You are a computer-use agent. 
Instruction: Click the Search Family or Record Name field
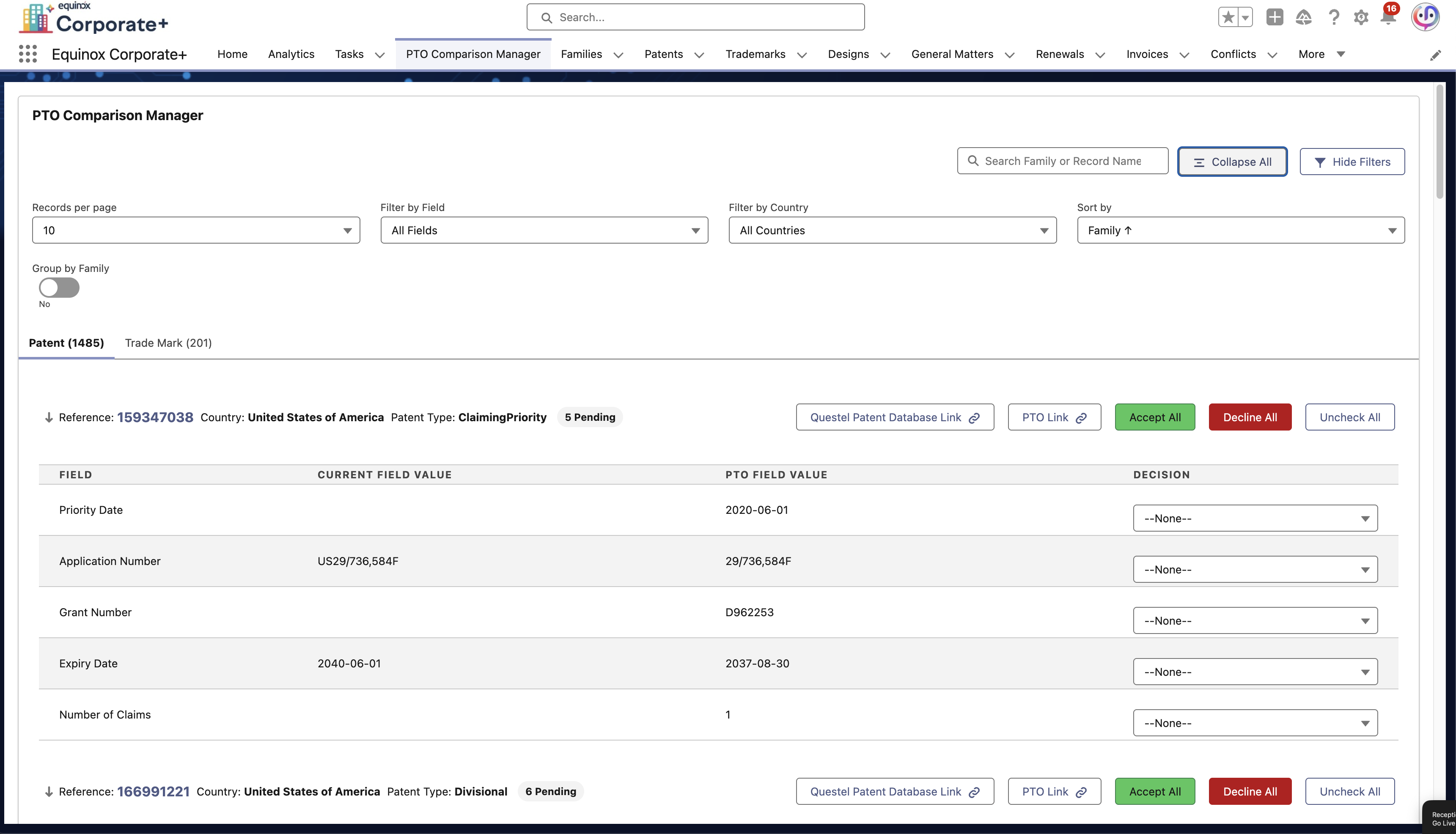(x=1063, y=162)
